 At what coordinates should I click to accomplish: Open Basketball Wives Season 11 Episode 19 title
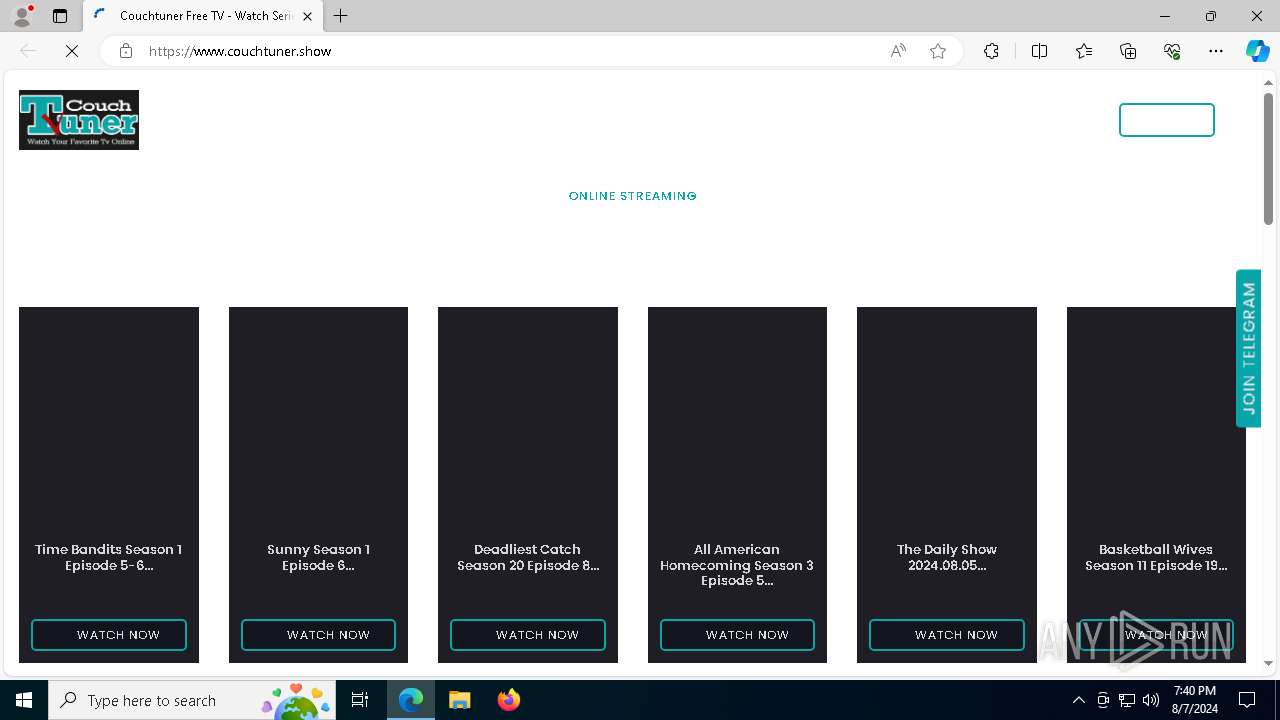click(x=1156, y=557)
